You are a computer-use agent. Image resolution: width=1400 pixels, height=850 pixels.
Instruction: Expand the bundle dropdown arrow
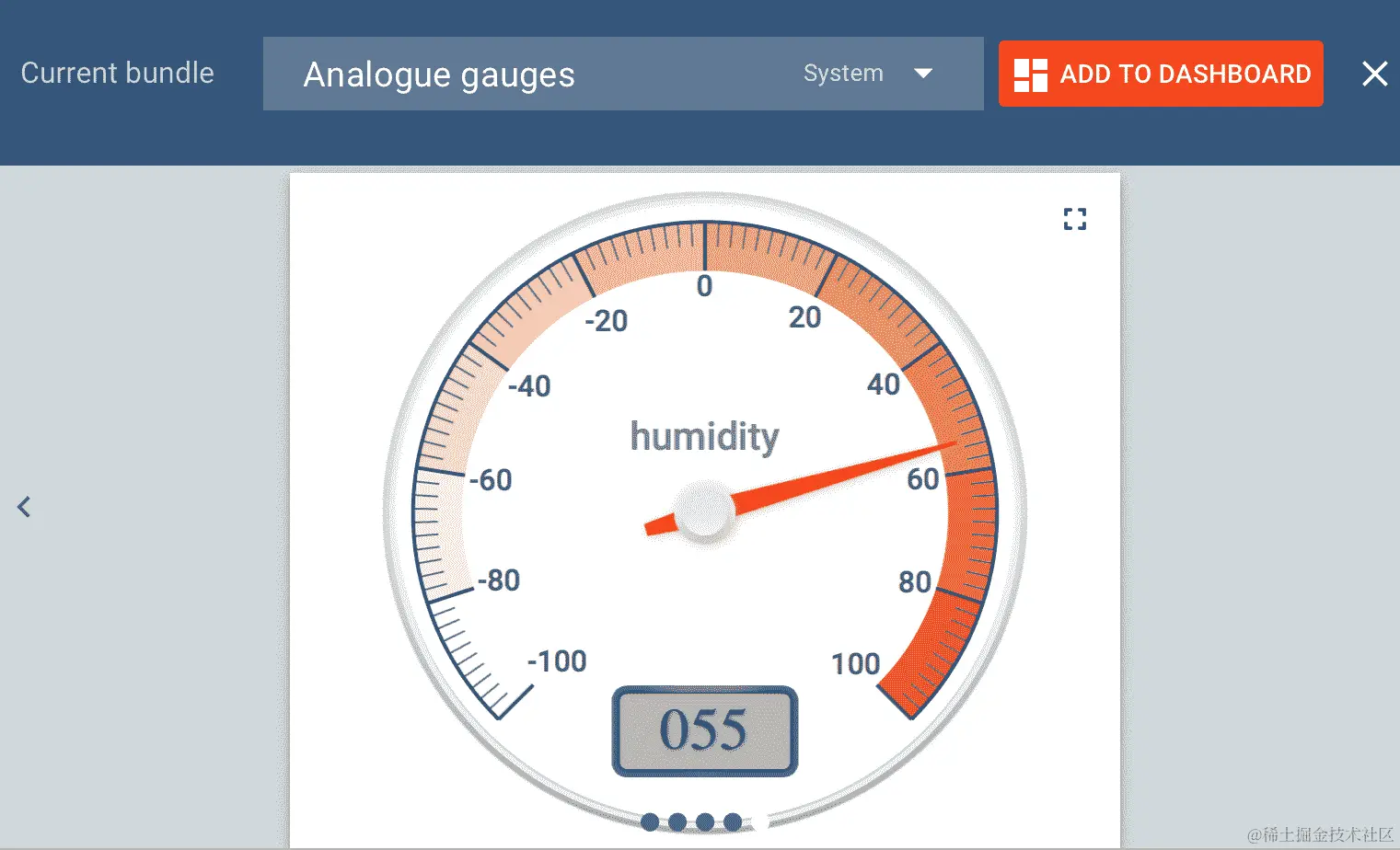tap(923, 74)
